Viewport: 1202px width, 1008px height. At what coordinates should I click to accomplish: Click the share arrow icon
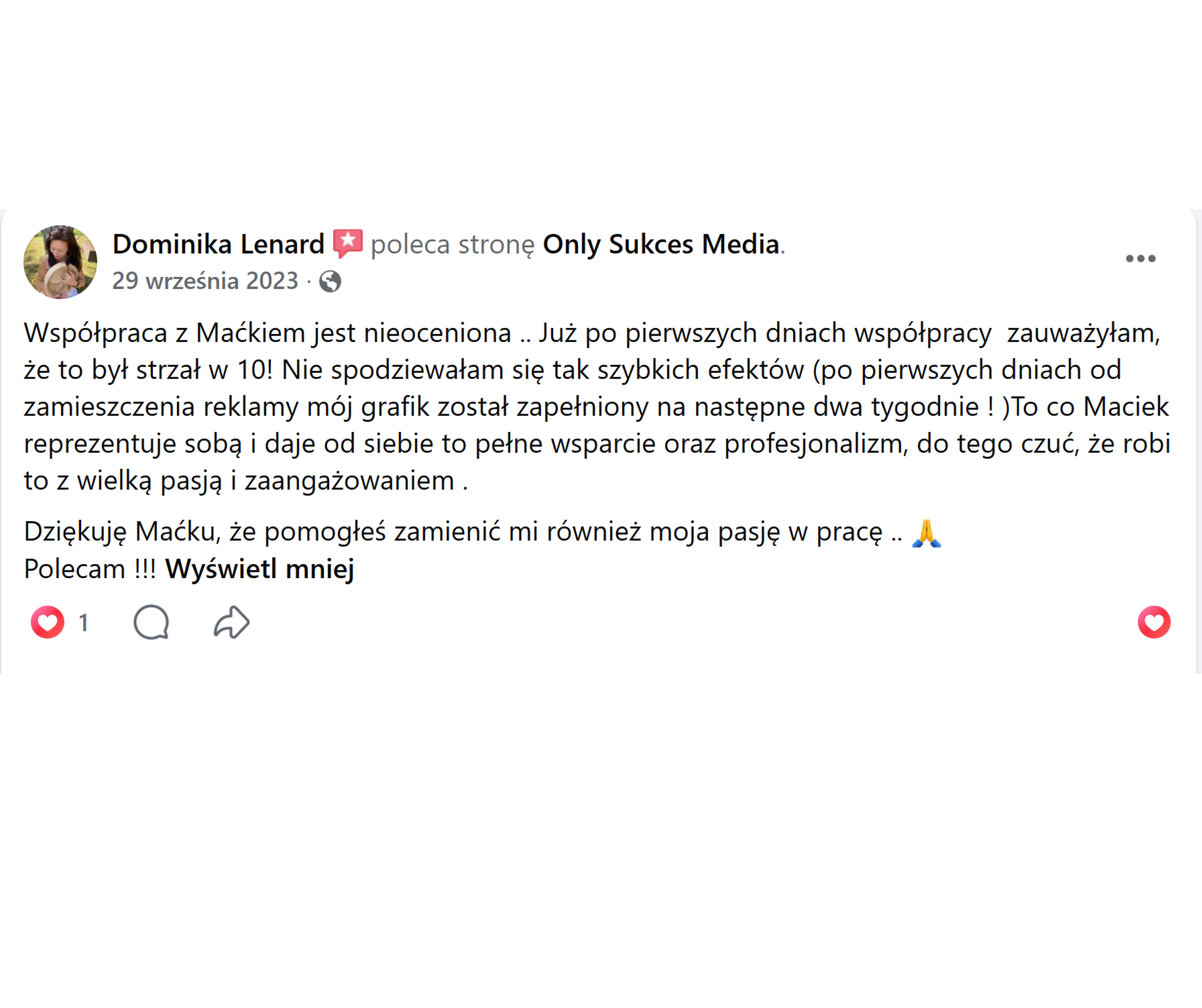pyautogui.click(x=232, y=622)
